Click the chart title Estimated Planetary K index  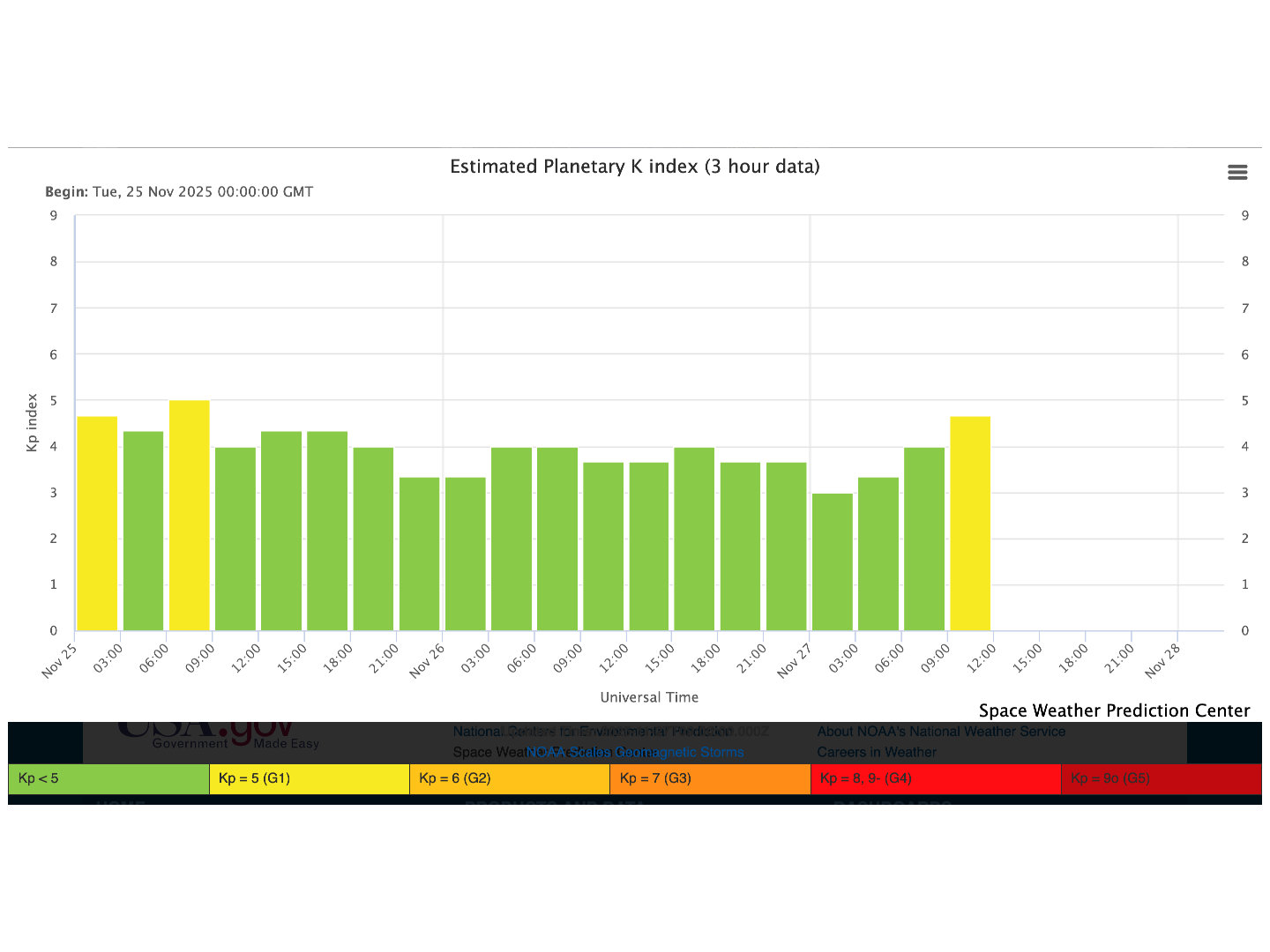pyautogui.click(x=635, y=167)
